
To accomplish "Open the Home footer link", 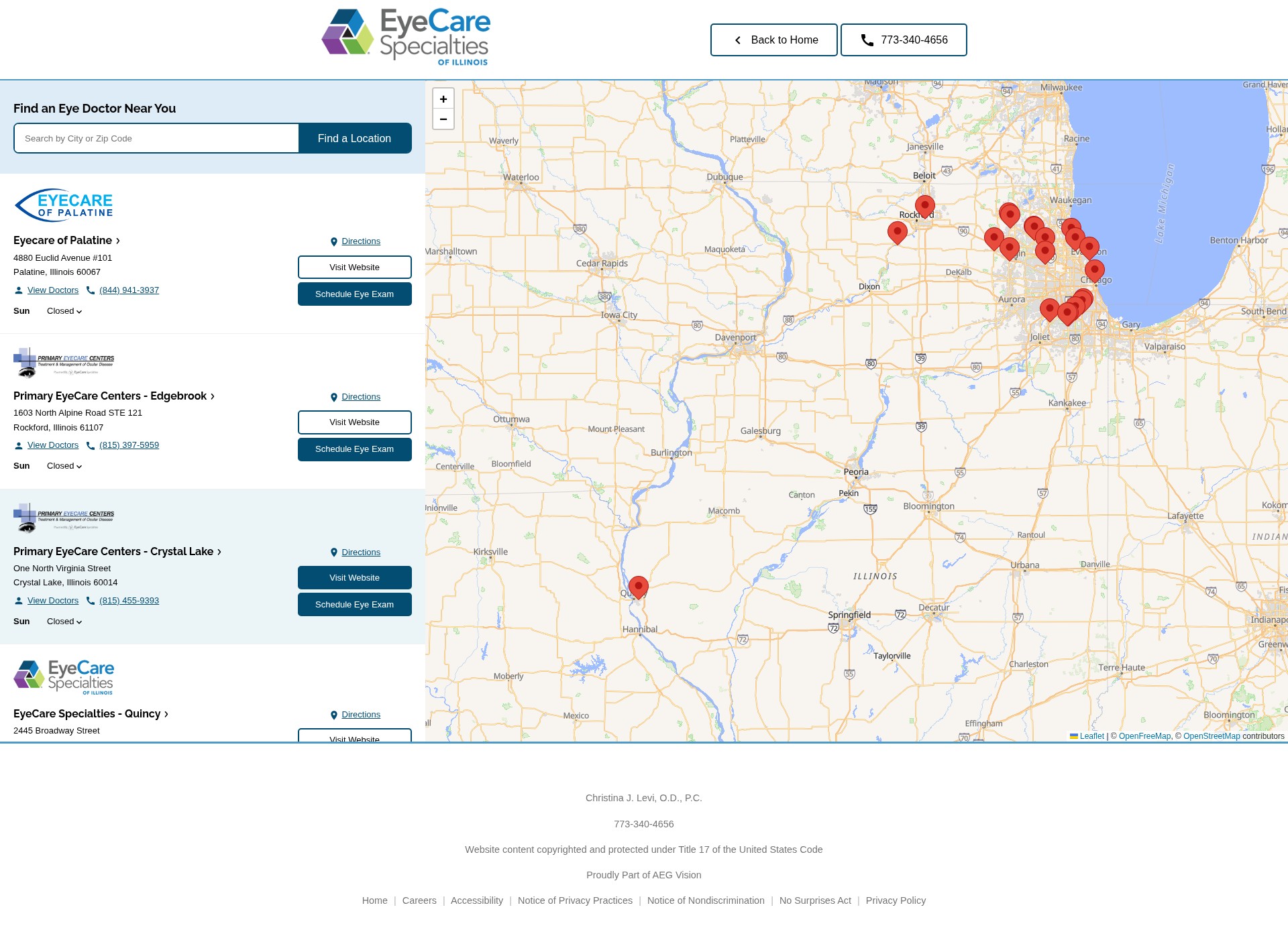I will point(375,900).
